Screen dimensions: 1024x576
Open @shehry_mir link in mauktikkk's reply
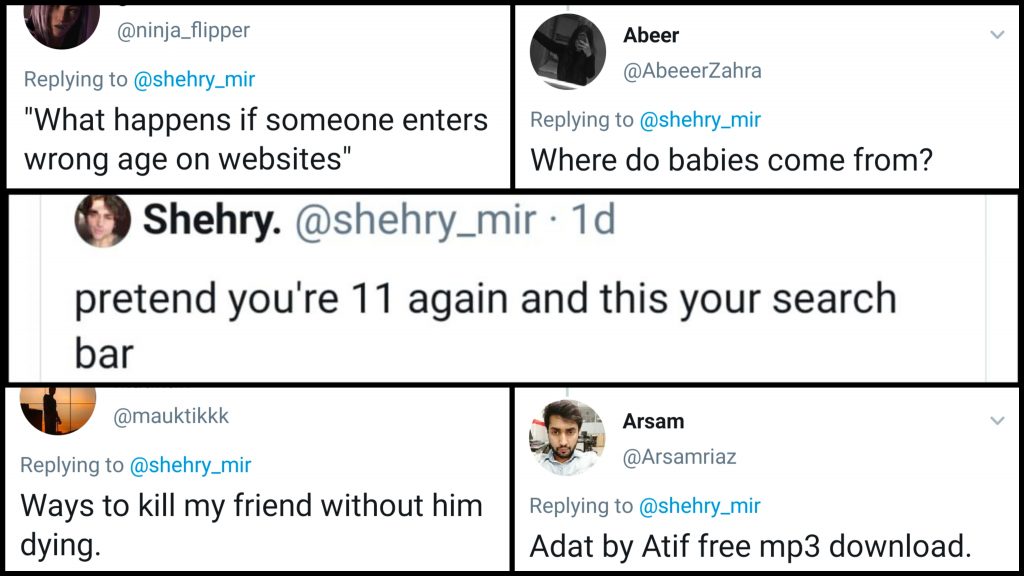click(x=191, y=465)
